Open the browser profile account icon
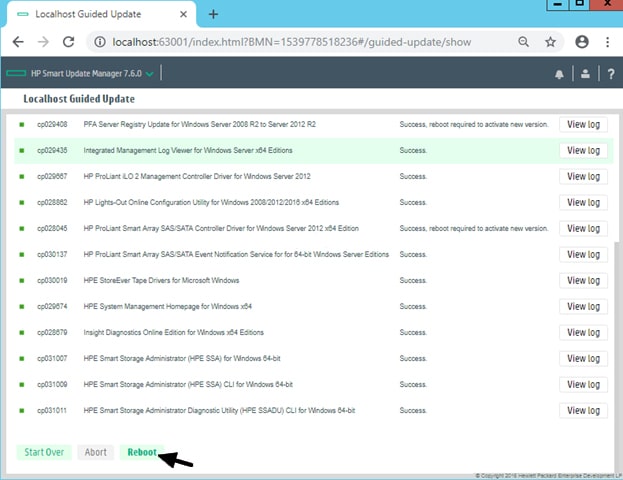 click(x=582, y=42)
